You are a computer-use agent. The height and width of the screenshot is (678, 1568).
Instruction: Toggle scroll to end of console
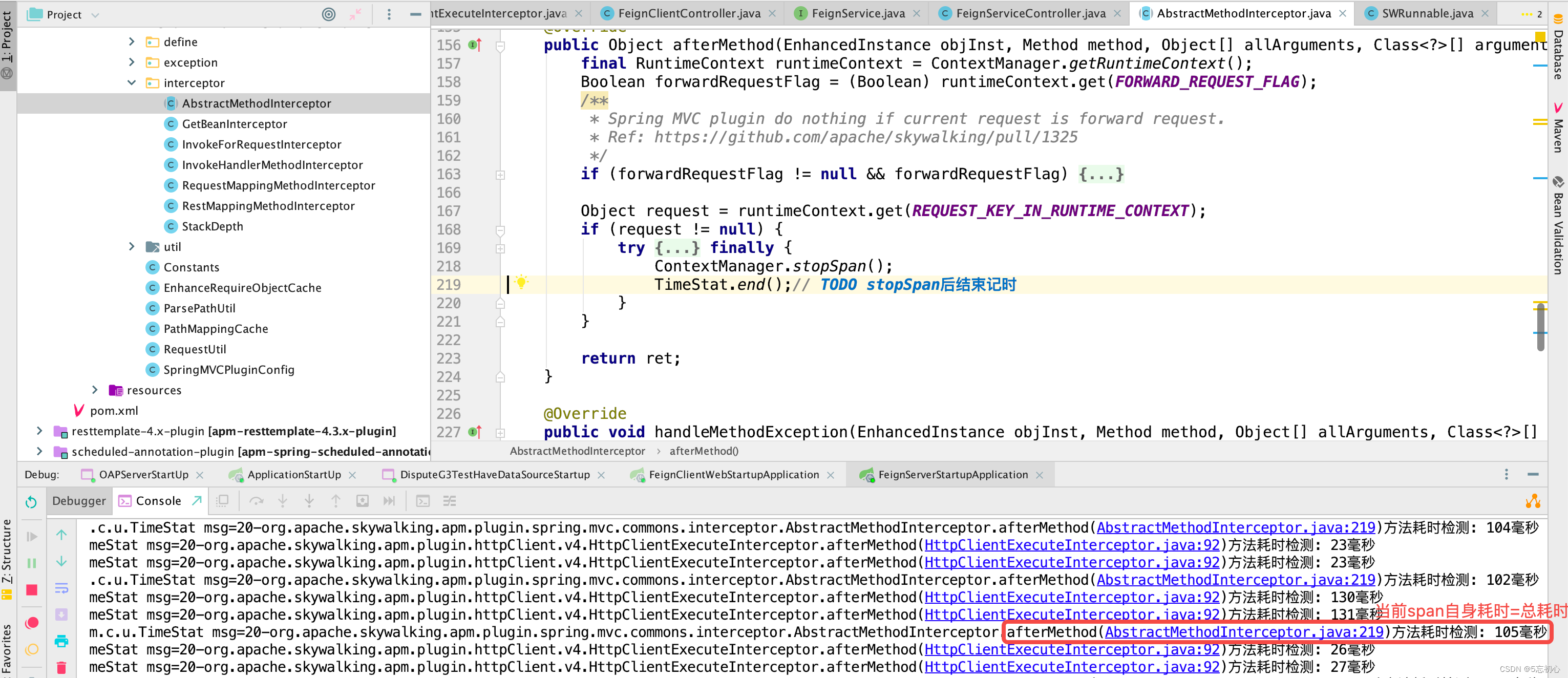click(x=61, y=615)
